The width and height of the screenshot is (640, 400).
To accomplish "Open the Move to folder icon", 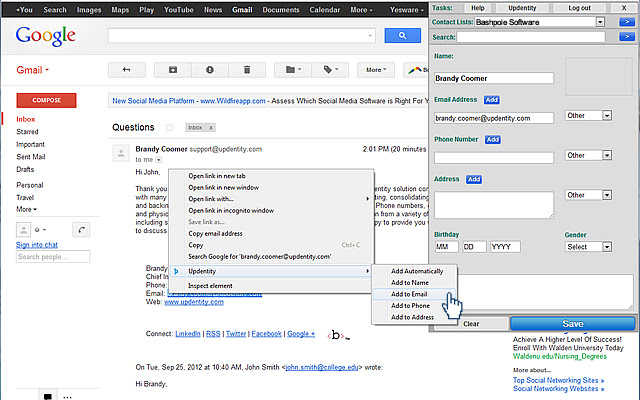I will coord(293,70).
